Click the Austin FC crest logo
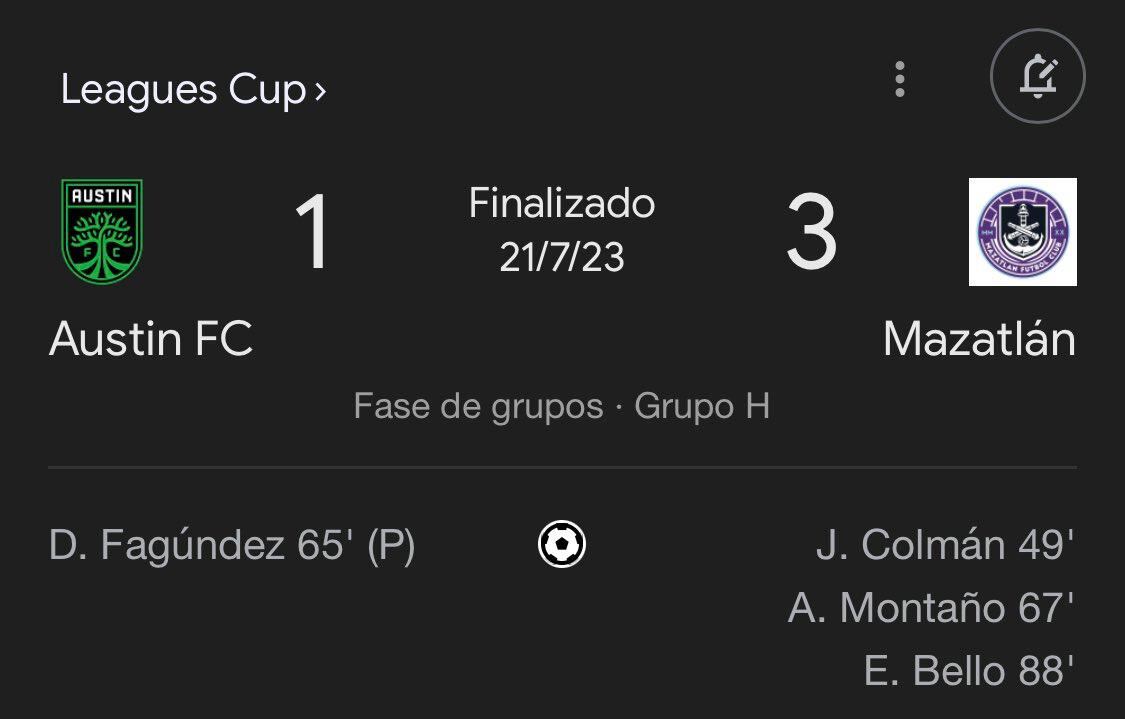Image resolution: width=1125 pixels, height=719 pixels. 102,232
